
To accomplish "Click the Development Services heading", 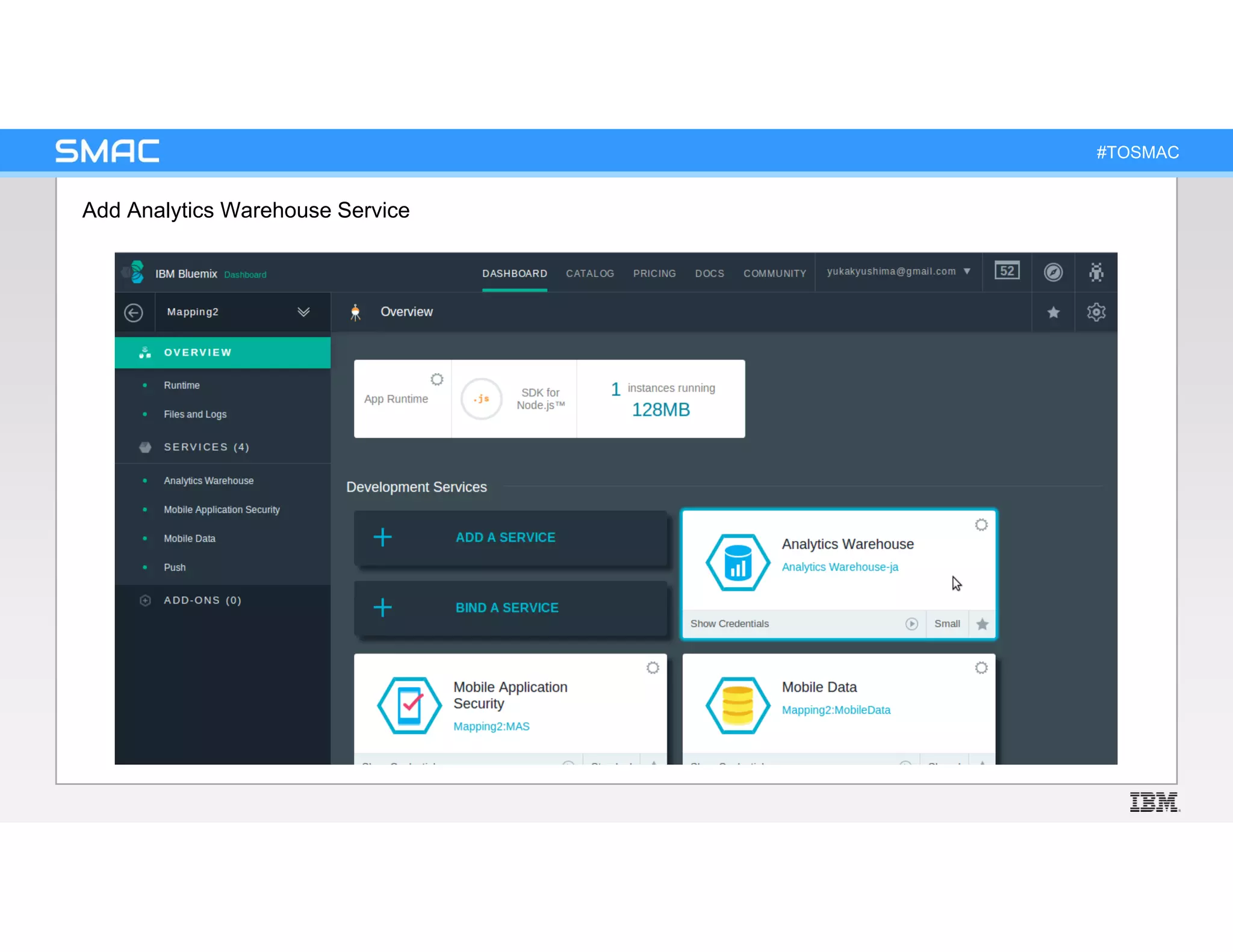I will point(416,487).
